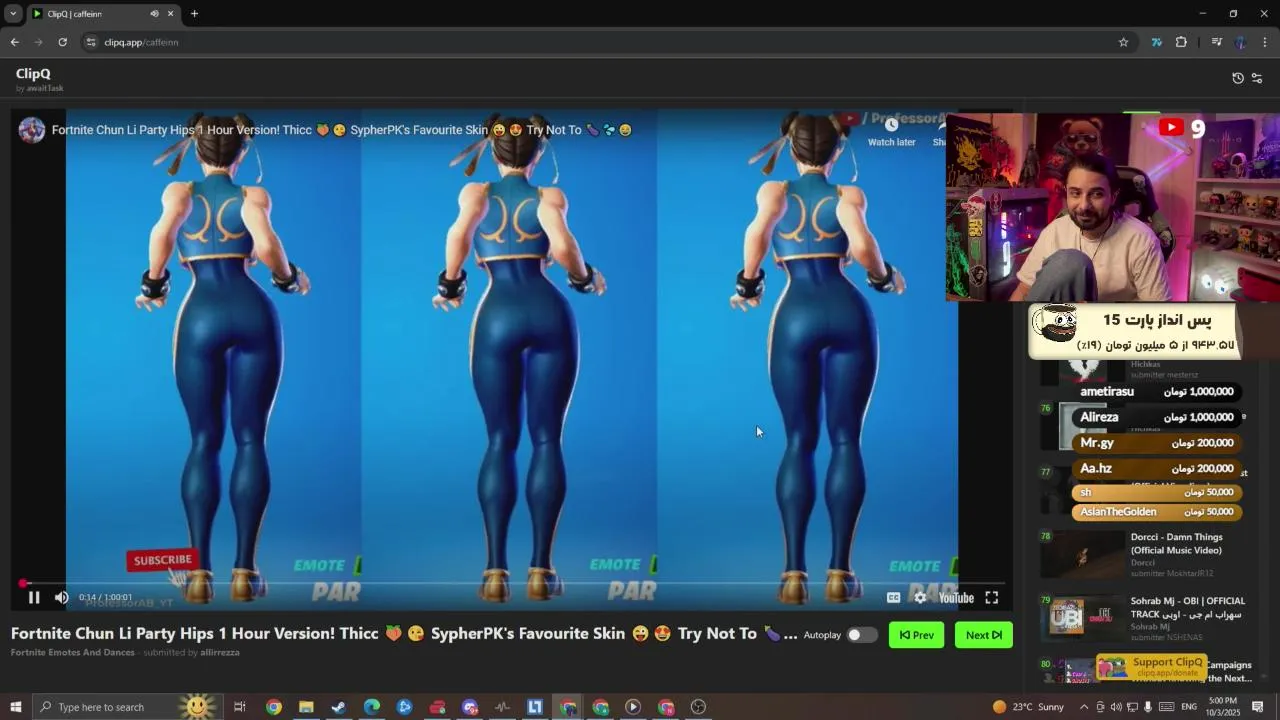The image size is (1280, 720).
Task: Click Fortnite Emotes And Dances channel name
Action: (x=73, y=652)
